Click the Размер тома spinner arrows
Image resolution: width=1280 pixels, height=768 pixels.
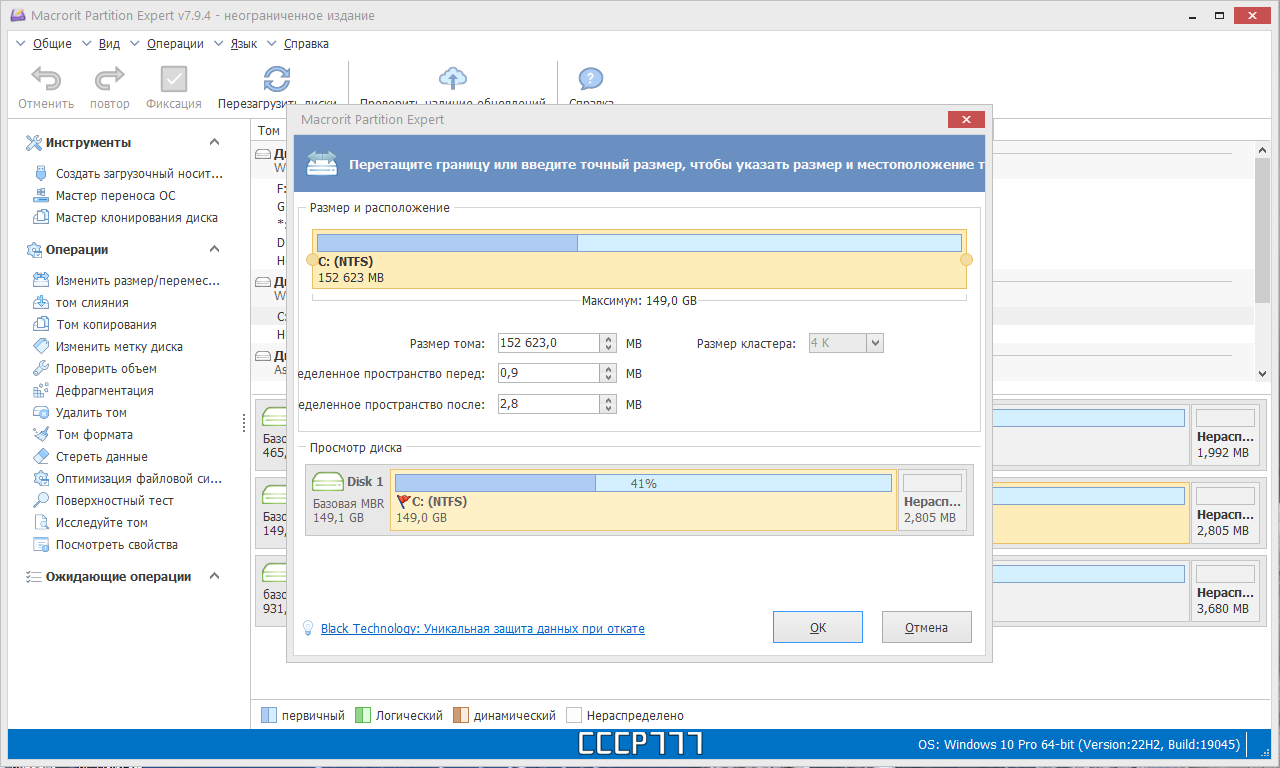[608, 343]
